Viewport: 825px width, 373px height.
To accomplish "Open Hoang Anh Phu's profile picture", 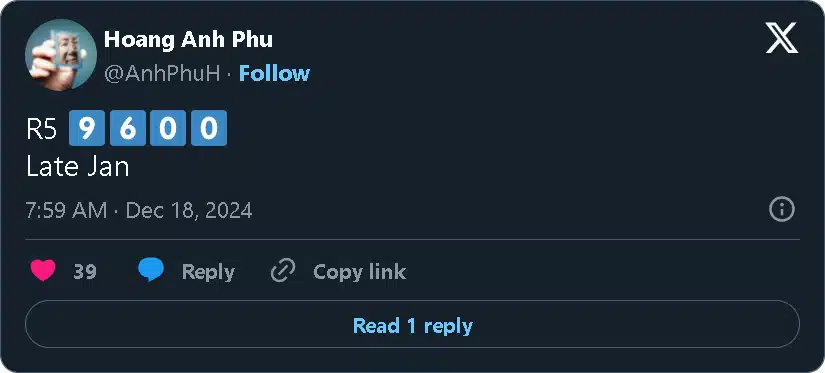I will [61, 55].
